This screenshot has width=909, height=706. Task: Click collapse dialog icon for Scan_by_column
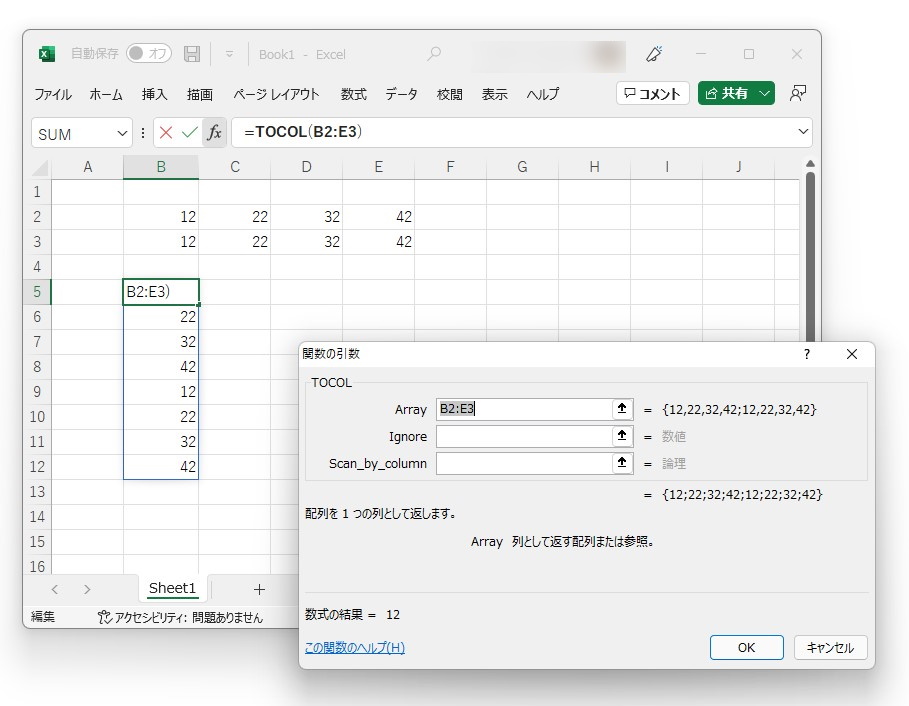(x=622, y=463)
